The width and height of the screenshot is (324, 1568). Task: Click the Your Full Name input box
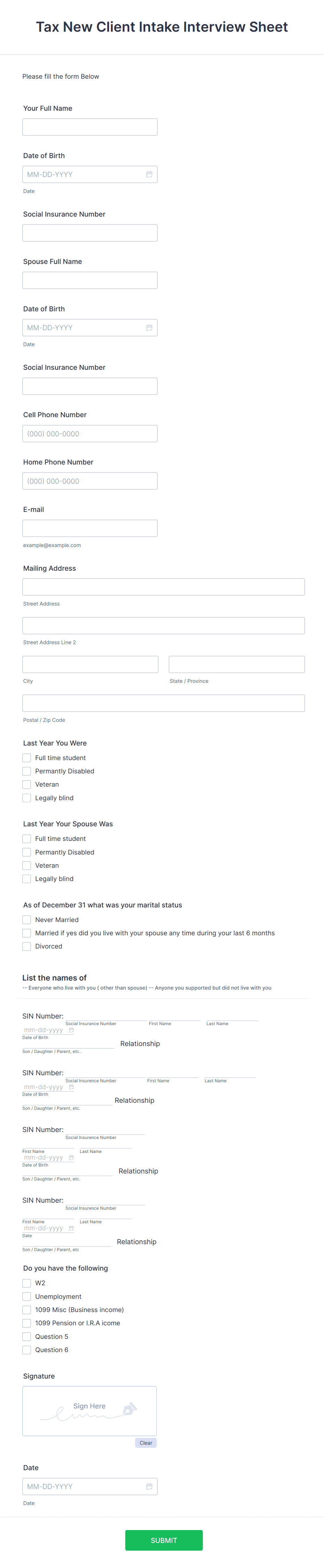90,126
